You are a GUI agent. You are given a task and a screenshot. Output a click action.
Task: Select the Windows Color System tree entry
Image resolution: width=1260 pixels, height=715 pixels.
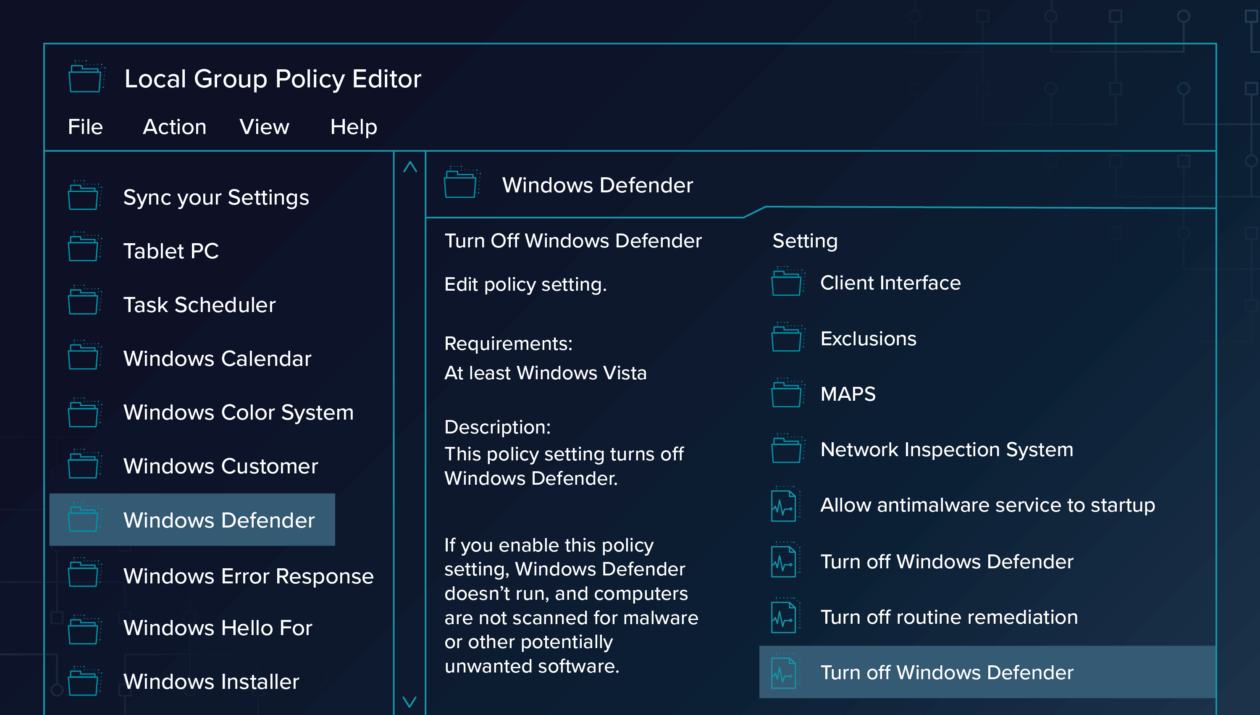238,412
